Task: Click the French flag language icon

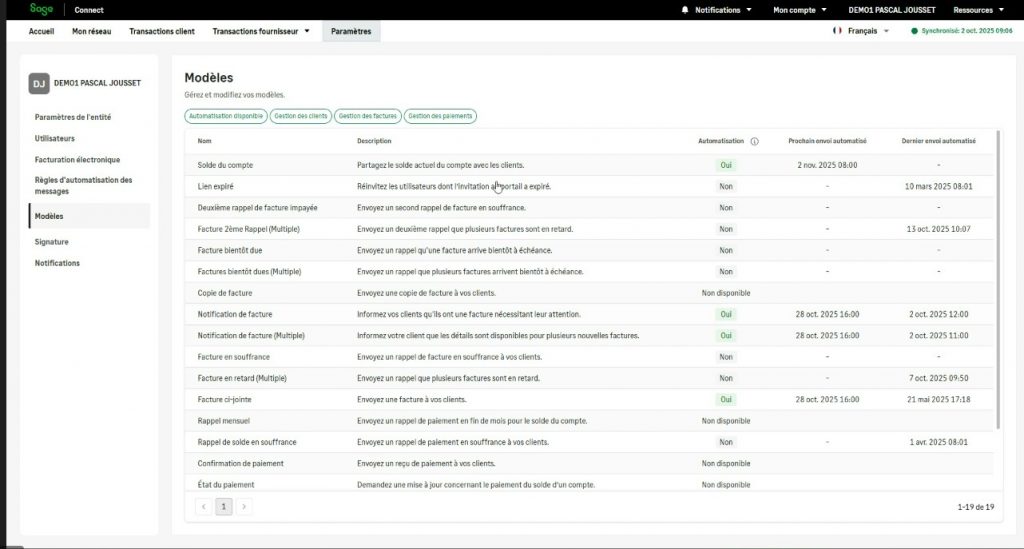Action: click(x=837, y=31)
